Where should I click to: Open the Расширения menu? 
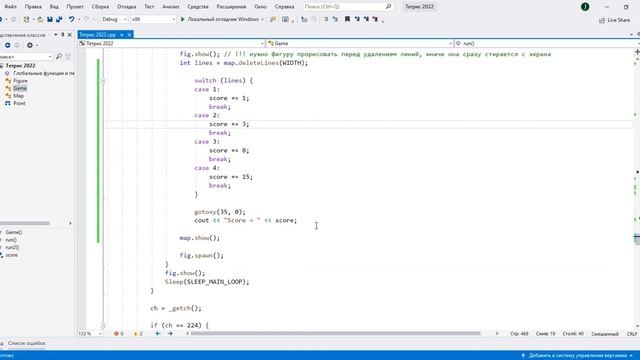(x=231, y=7)
